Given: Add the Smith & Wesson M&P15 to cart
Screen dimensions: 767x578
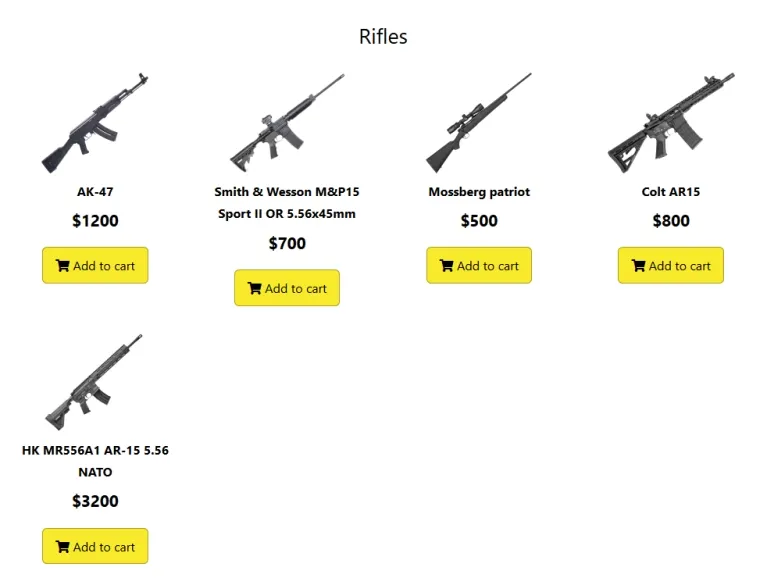Looking at the screenshot, I should (x=287, y=288).
